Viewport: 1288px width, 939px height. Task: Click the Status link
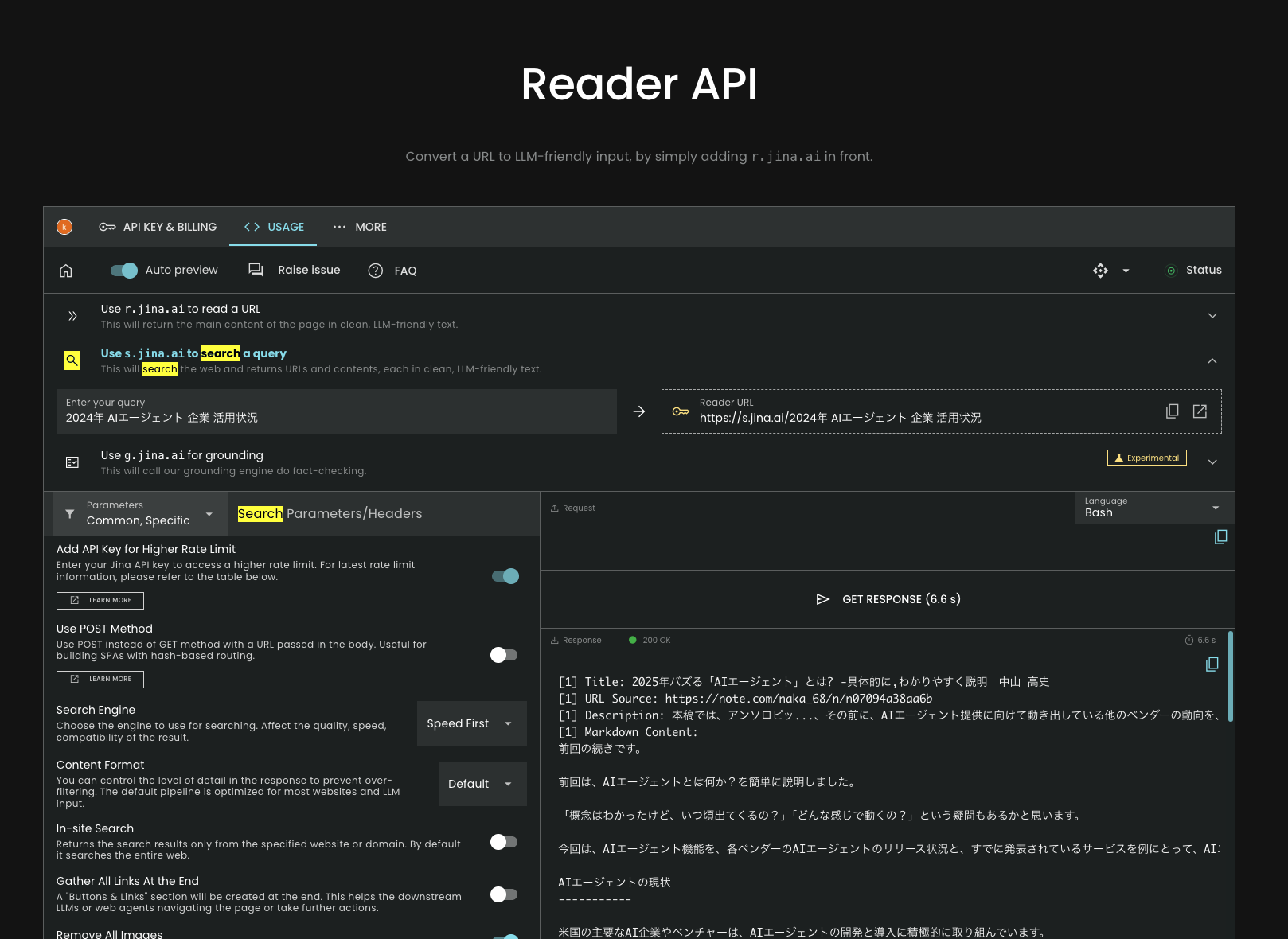click(1204, 271)
